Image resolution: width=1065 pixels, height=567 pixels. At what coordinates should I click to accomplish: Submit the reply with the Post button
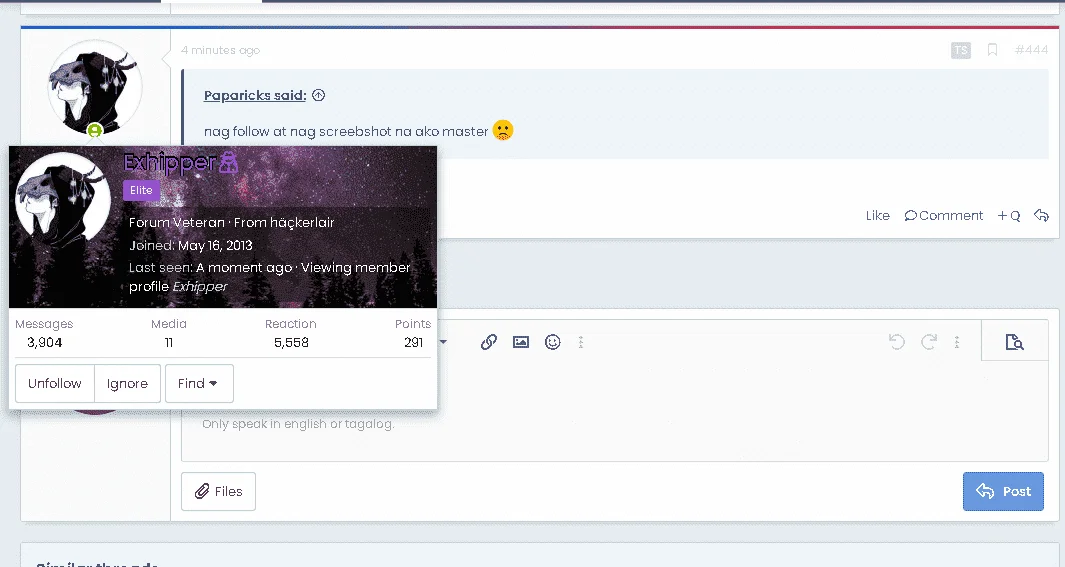[1003, 492]
